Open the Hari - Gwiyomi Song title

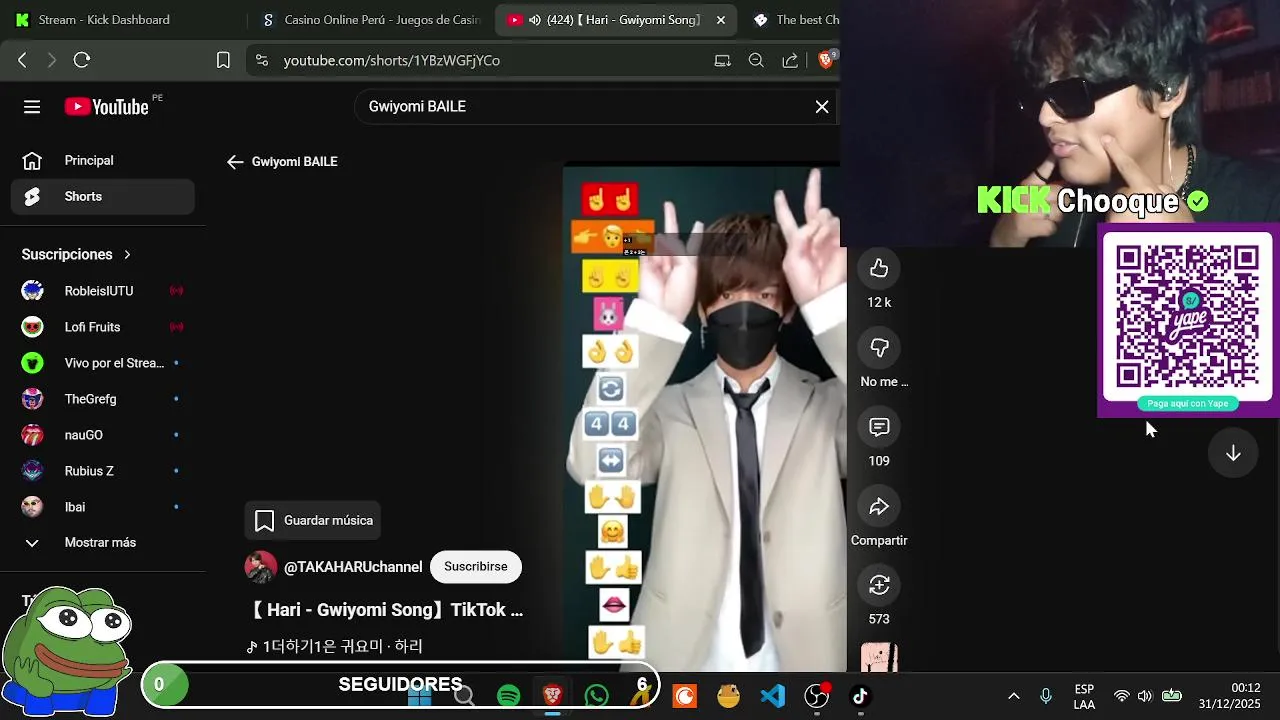(x=385, y=609)
